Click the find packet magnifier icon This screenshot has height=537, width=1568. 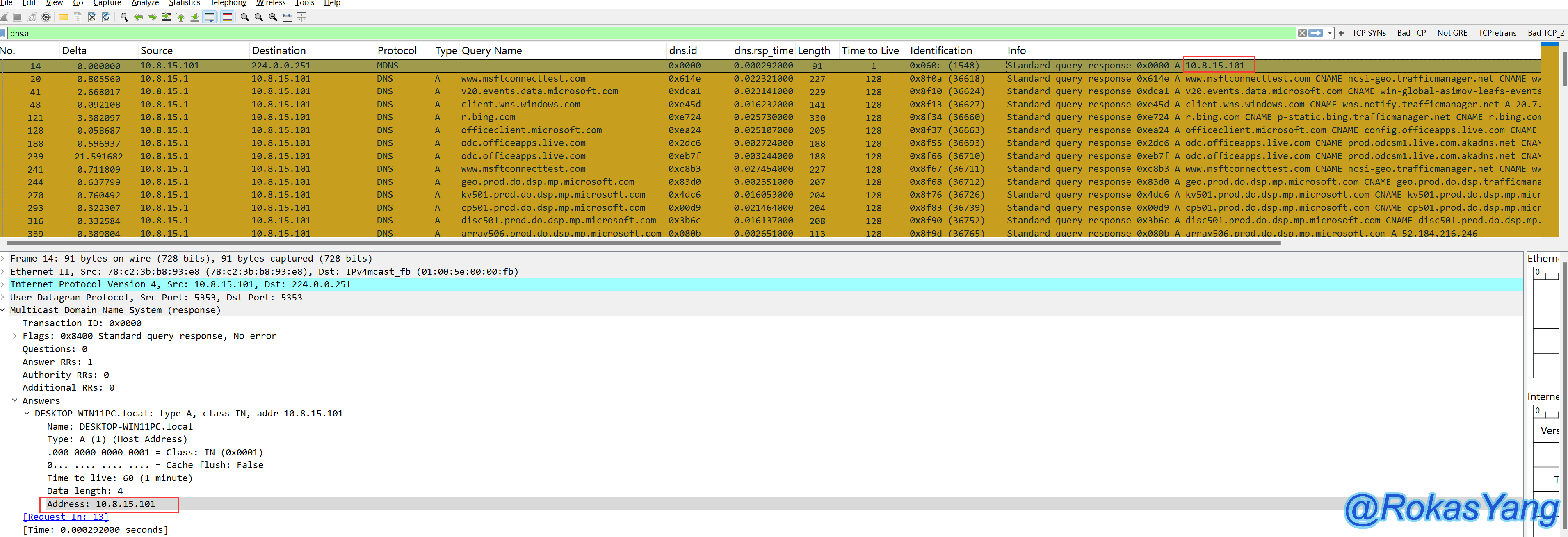coord(124,17)
